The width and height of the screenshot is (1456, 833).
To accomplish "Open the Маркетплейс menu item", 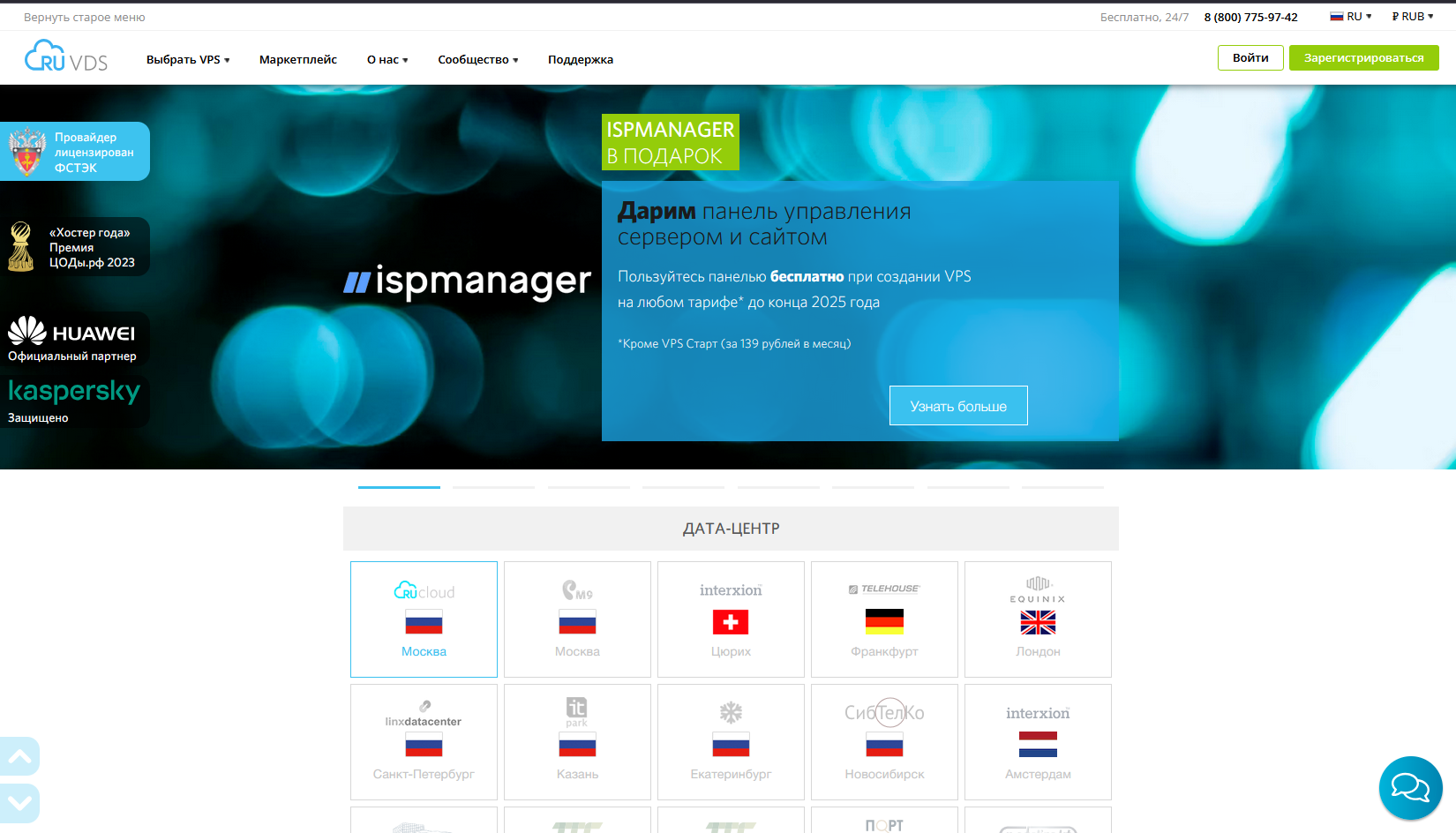I will (x=298, y=59).
